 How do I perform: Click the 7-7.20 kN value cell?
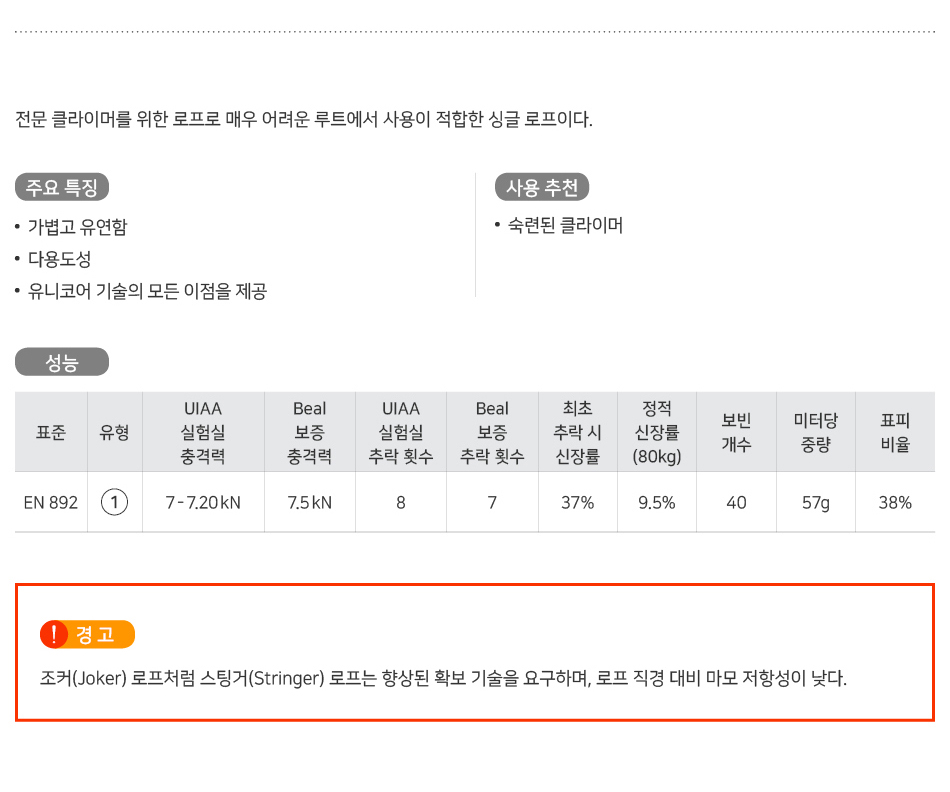click(203, 502)
